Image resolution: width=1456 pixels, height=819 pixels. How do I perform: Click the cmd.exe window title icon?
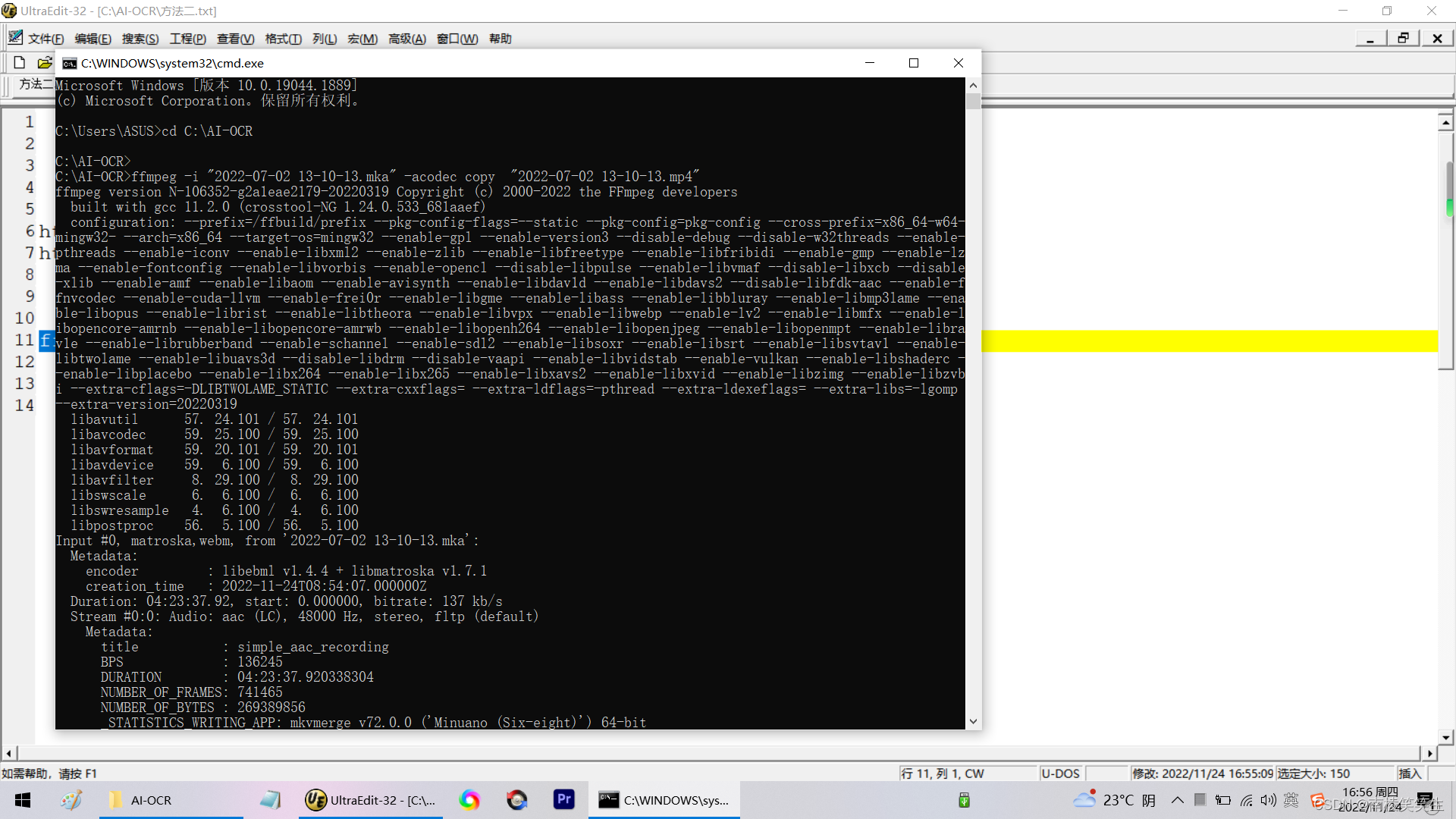click(x=70, y=64)
